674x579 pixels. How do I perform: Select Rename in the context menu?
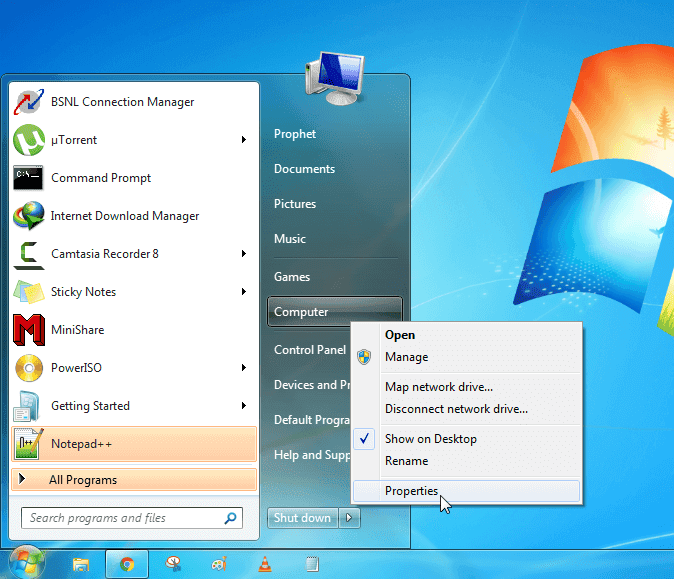(466, 461)
